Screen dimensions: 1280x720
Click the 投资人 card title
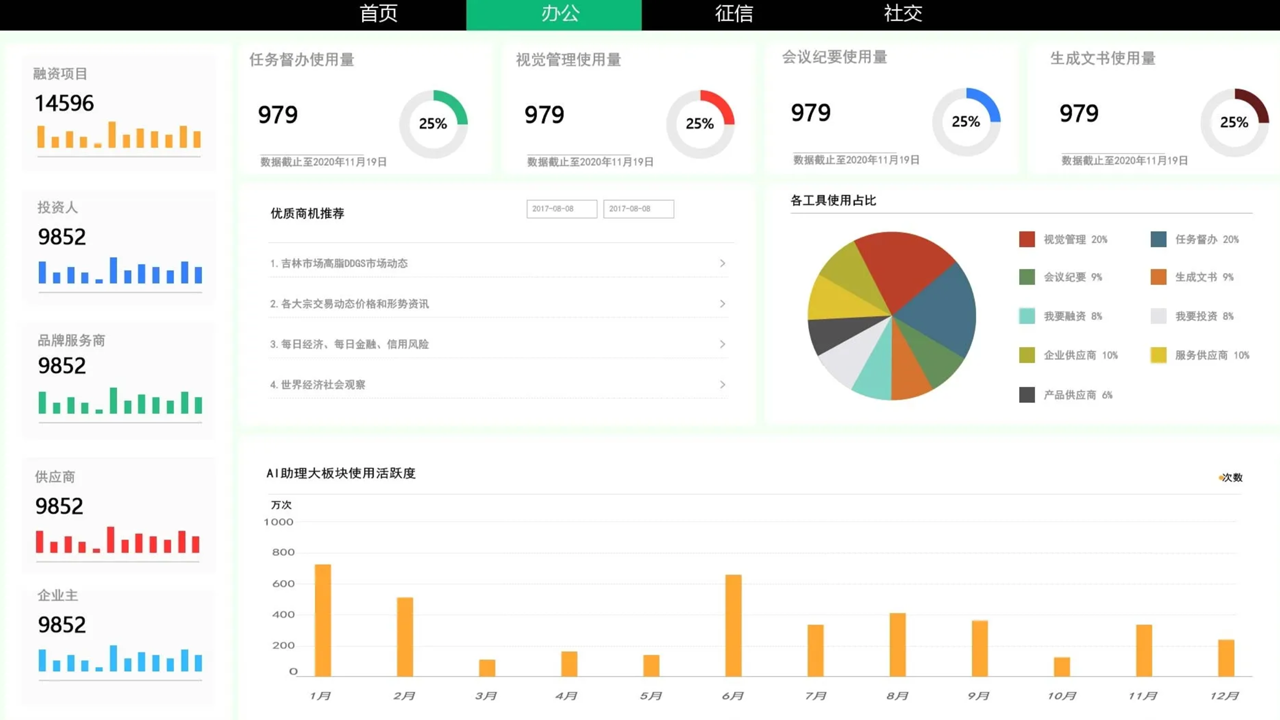(x=57, y=207)
